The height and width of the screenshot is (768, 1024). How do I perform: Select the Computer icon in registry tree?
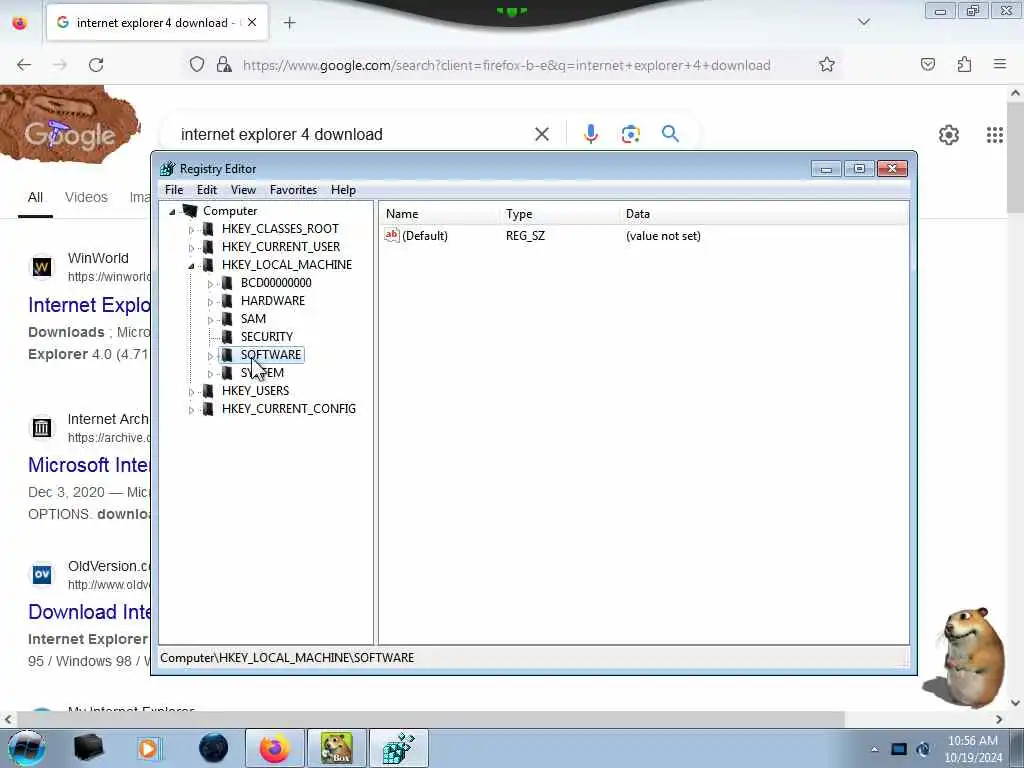point(189,210)
